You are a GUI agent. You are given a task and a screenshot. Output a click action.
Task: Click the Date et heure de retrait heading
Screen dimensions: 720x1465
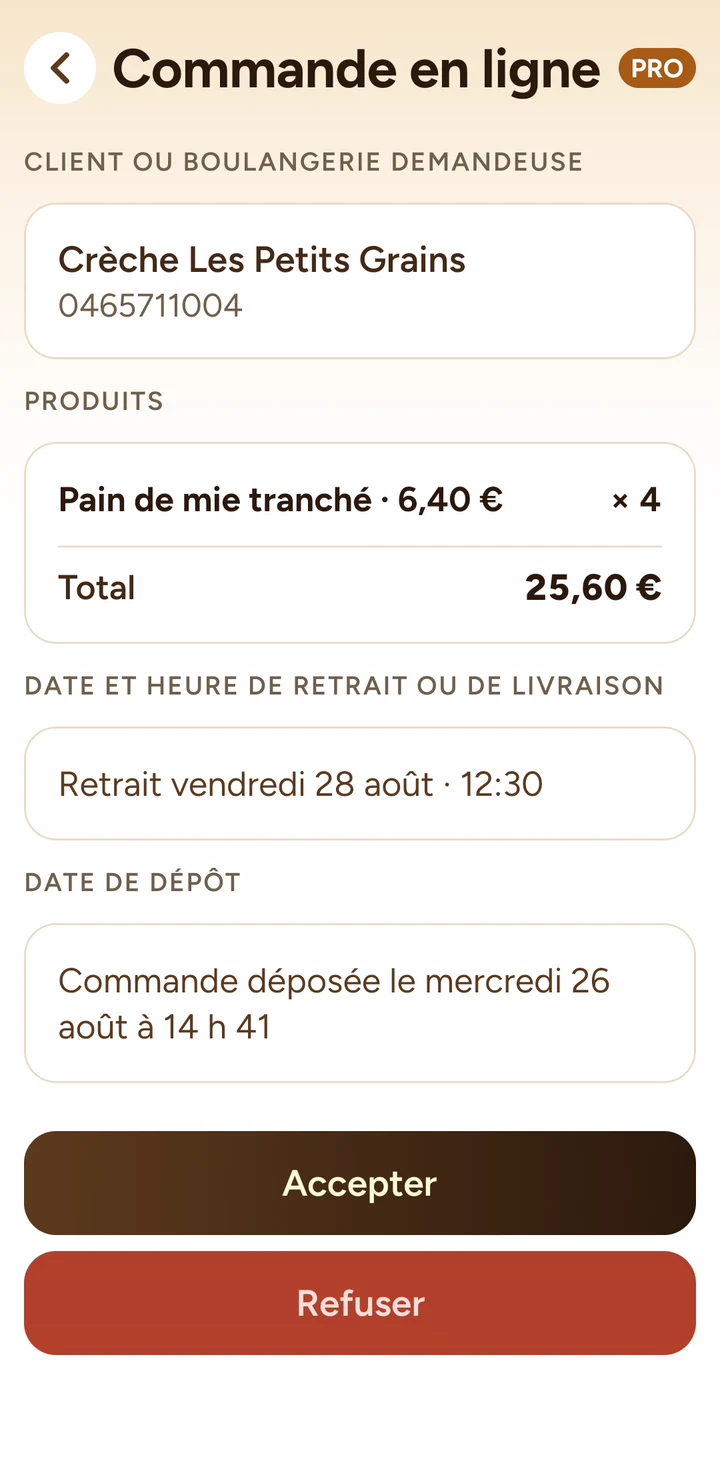click(344, 686)
